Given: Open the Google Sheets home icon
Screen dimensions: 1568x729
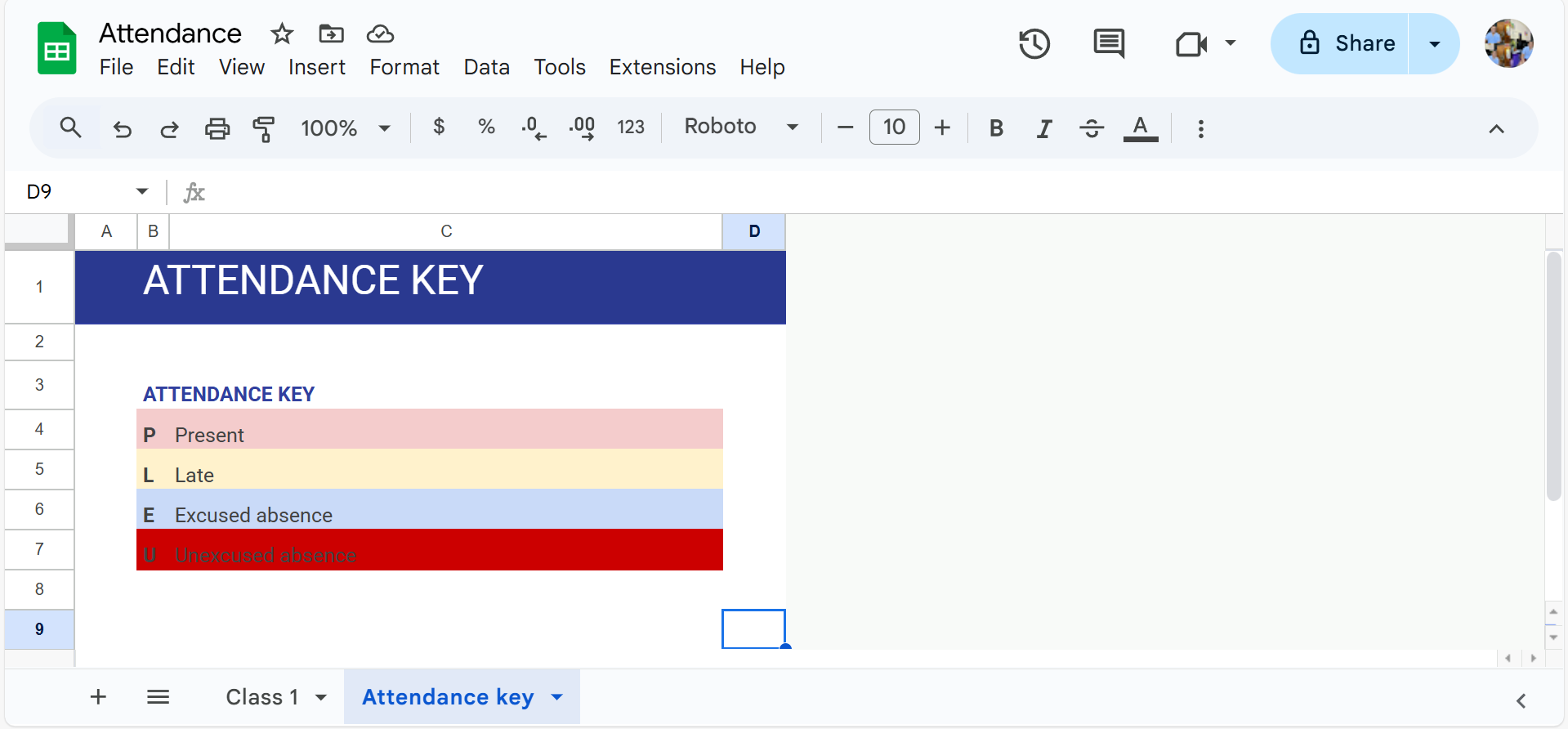Looking at the screenshot, I should pos(56,49).
